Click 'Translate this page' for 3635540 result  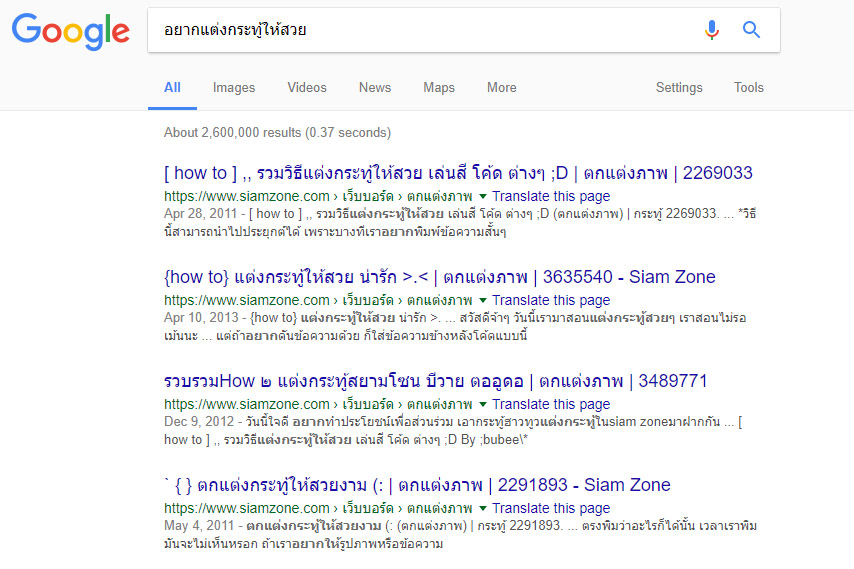[x=551, y=300]
